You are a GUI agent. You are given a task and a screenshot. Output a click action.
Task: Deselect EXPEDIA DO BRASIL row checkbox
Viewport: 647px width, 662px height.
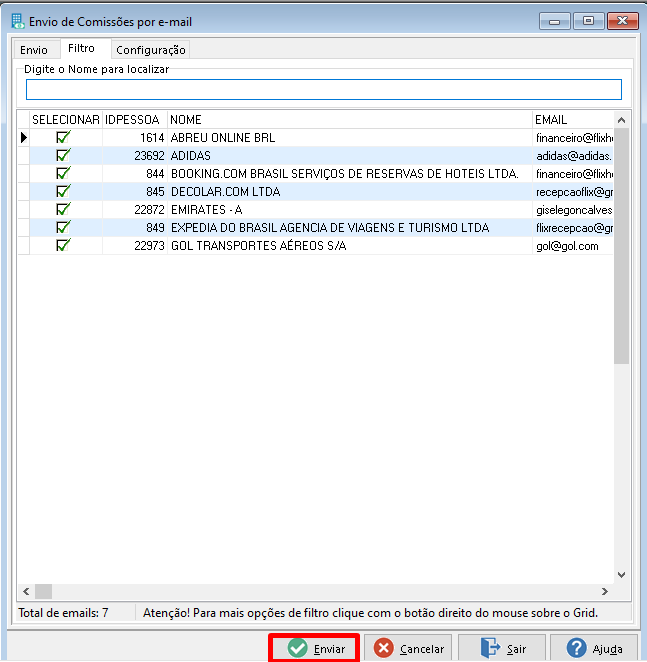click(63, 228)
